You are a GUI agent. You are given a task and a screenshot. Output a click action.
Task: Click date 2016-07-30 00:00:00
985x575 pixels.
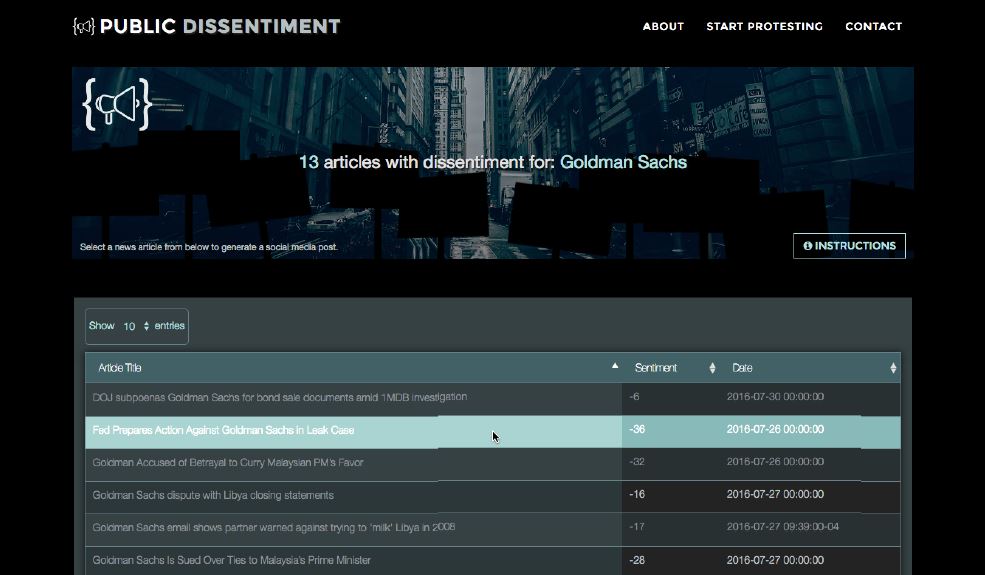[775, 397]
